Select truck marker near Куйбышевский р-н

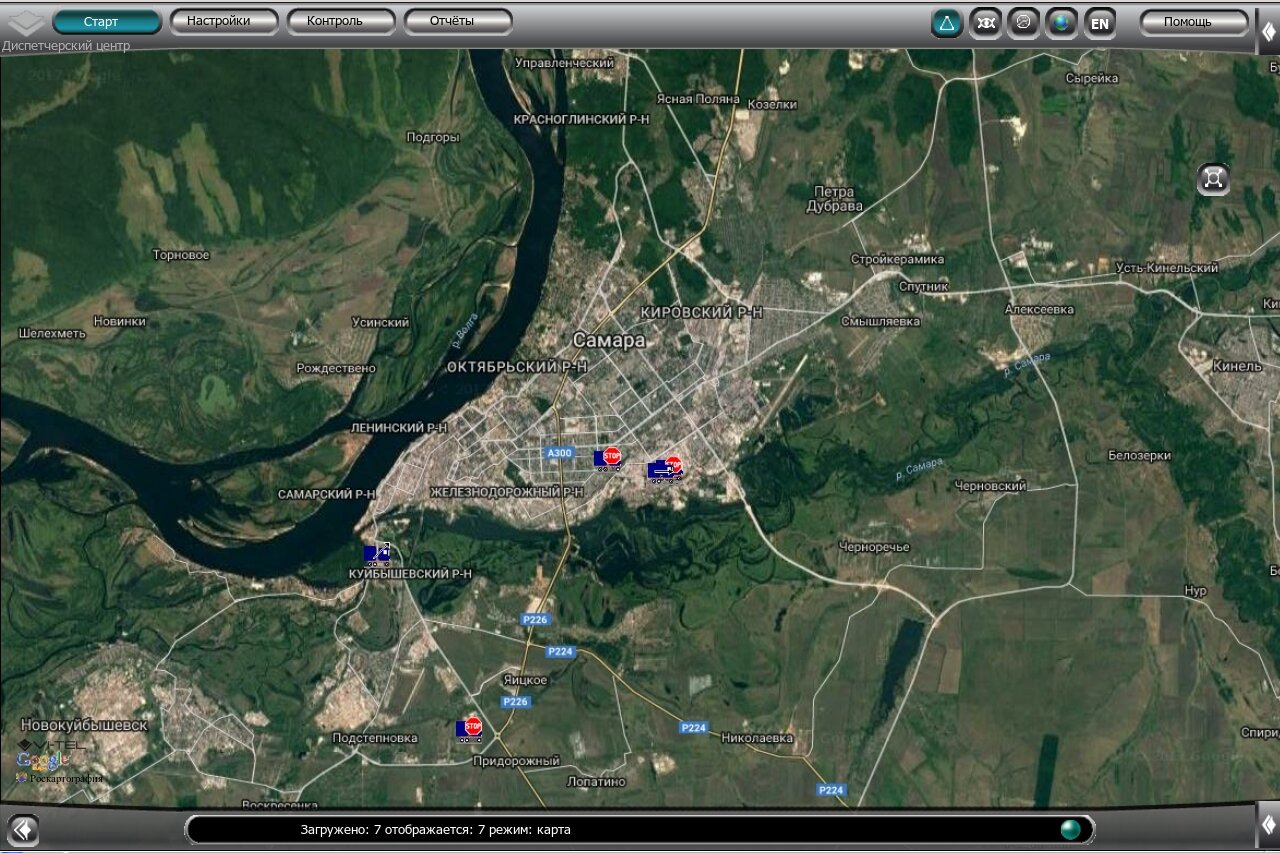[x=377, y=556]
